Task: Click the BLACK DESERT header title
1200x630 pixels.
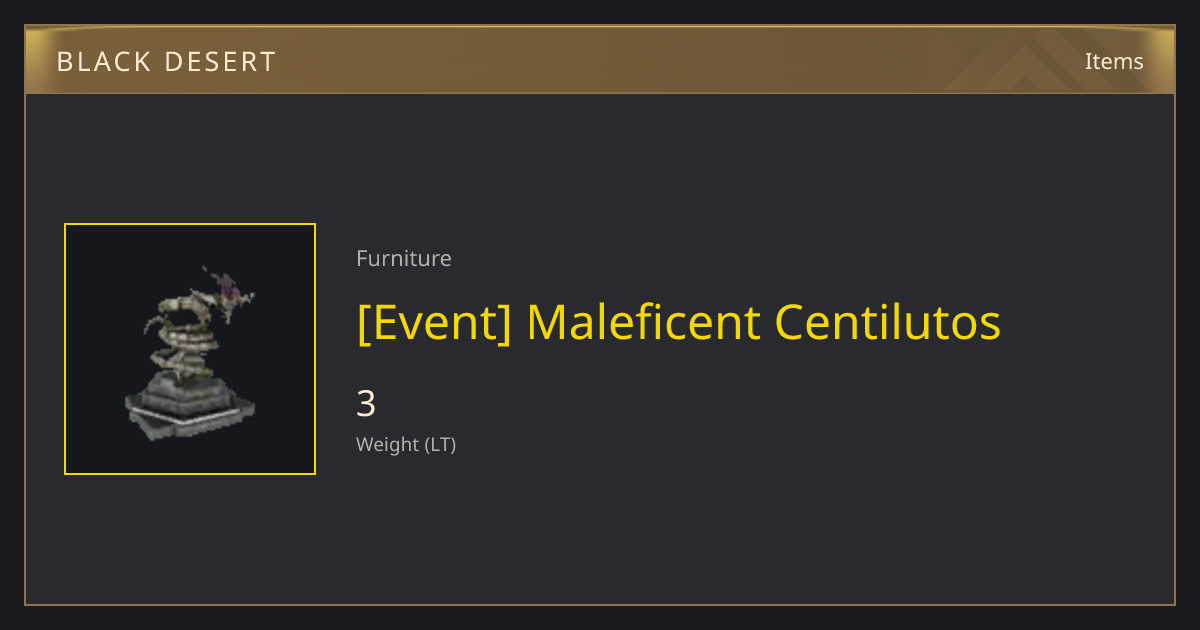Action: (x=166, y=62)
